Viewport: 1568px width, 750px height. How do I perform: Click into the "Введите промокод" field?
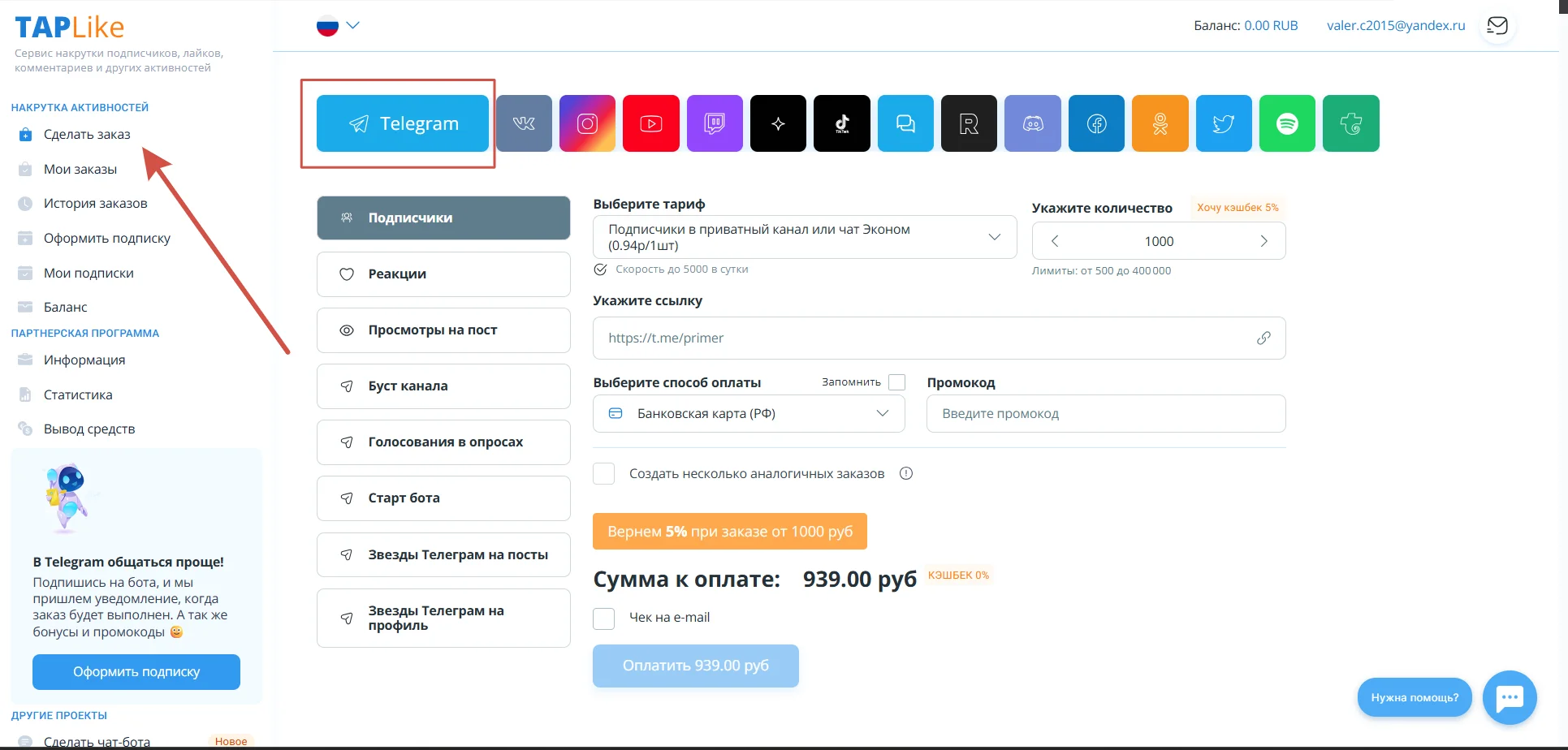[1106, 414]
